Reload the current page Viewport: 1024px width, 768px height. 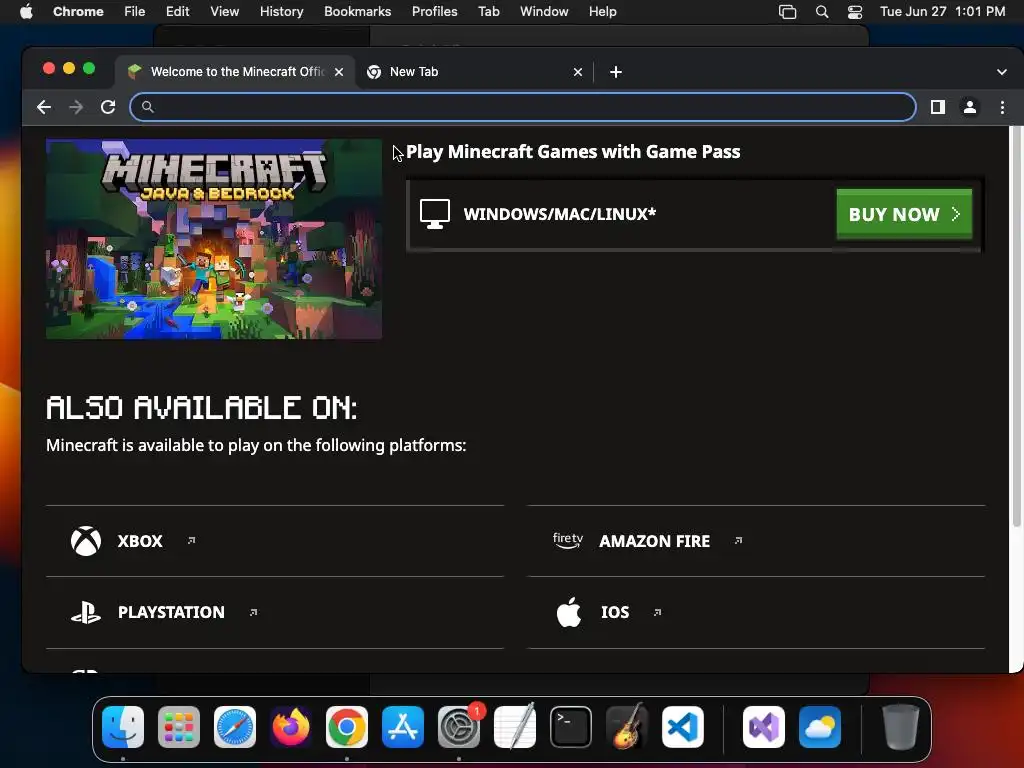point(108,107)
